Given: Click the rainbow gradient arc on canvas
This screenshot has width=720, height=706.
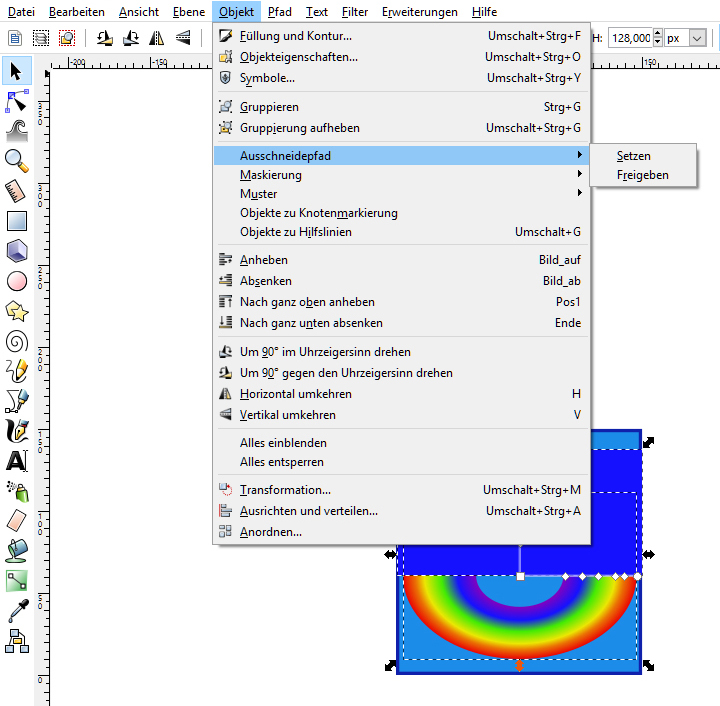Looking at the screenshot, I should coord(430,610).
